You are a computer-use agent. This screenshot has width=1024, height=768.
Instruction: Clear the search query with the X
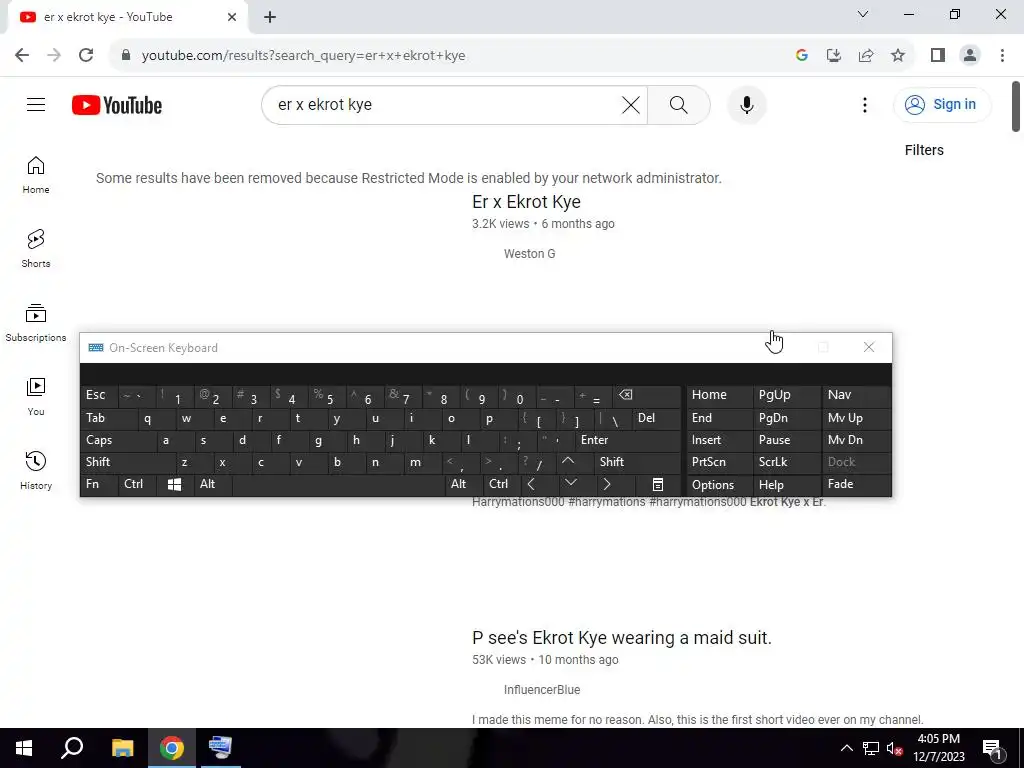(x=630, y=104)
